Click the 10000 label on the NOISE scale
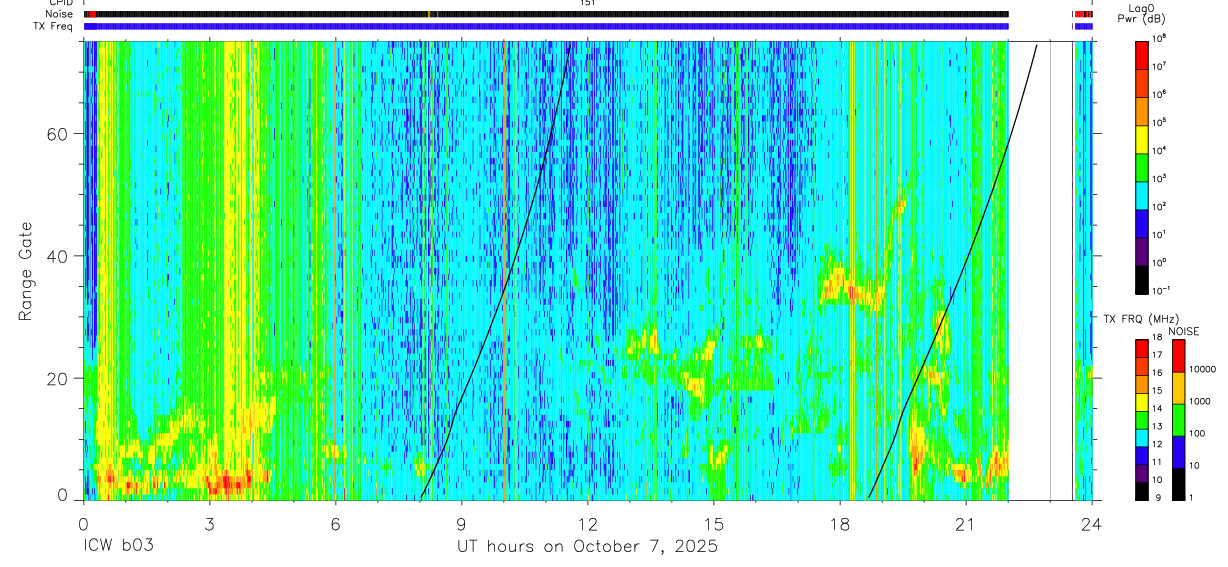Image resolution: width=1228 pixels, height=567 pixels. pyautogui.click(x=1203, y=369)
